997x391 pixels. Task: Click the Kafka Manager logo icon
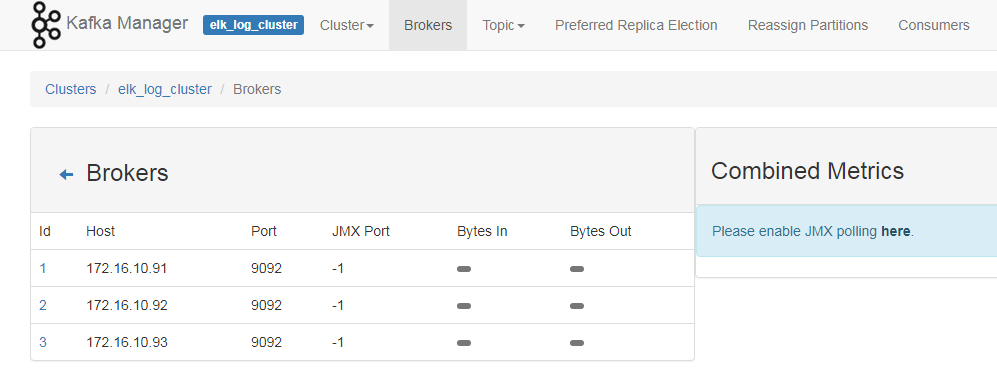coord(46,25)
